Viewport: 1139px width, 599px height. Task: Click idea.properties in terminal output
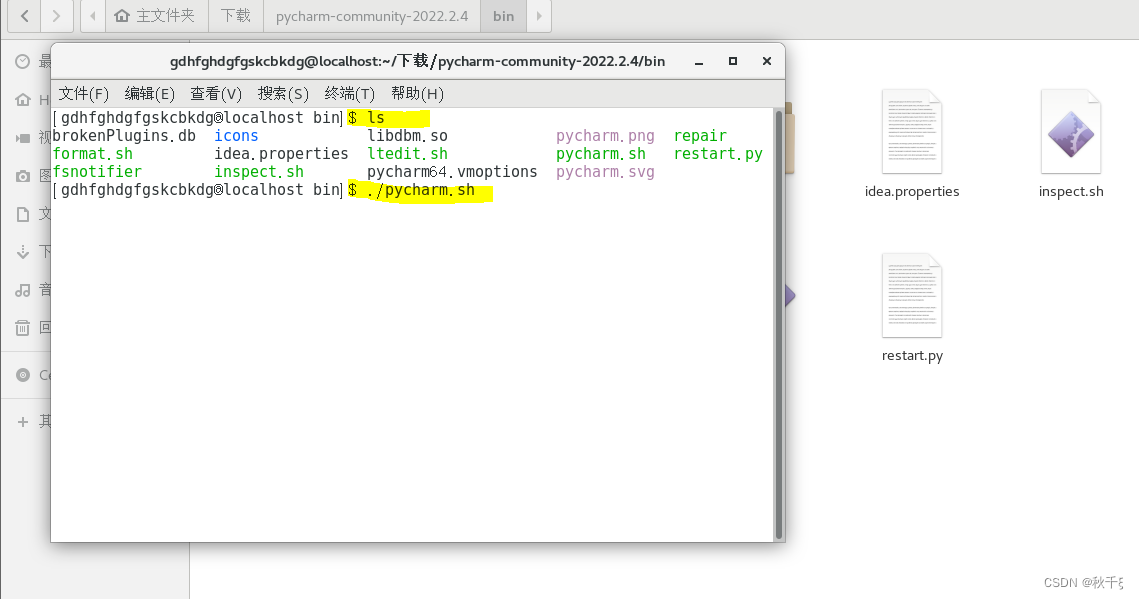[281, 154]
